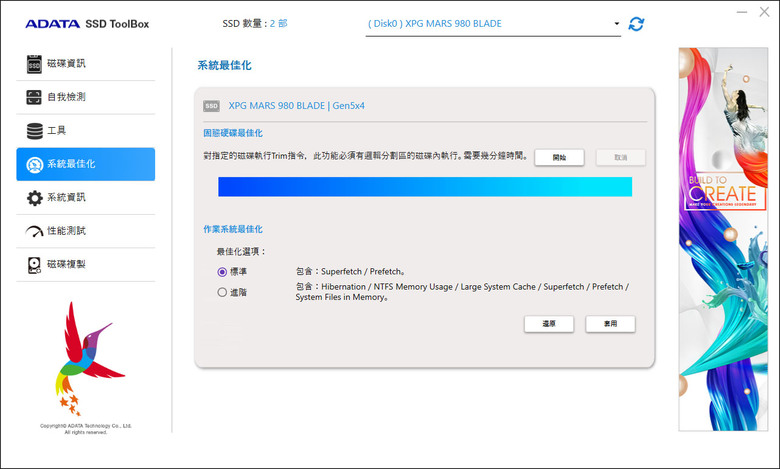Click the 'XPG MARS 980 BLADE | Gen5x4' title
The image size is (780, 469).
(296, 106)
